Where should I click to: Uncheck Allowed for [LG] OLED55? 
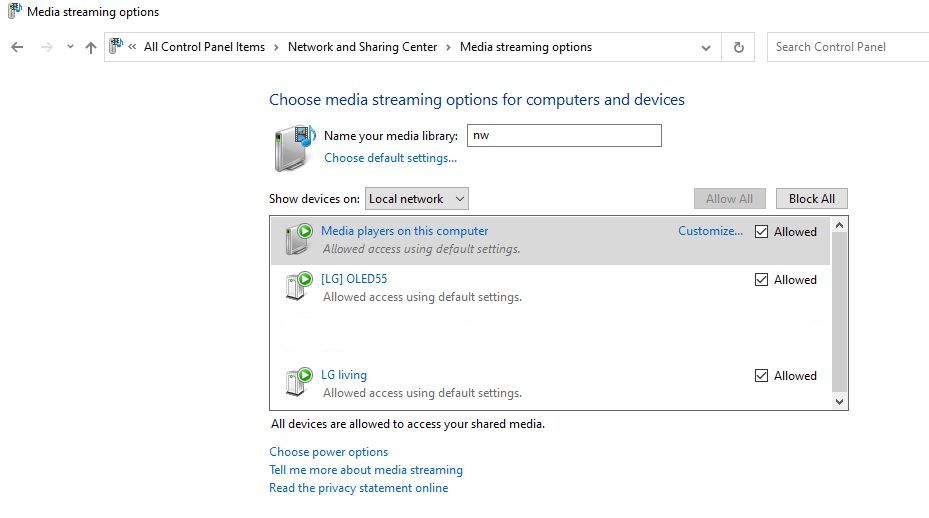pos(761,280)
